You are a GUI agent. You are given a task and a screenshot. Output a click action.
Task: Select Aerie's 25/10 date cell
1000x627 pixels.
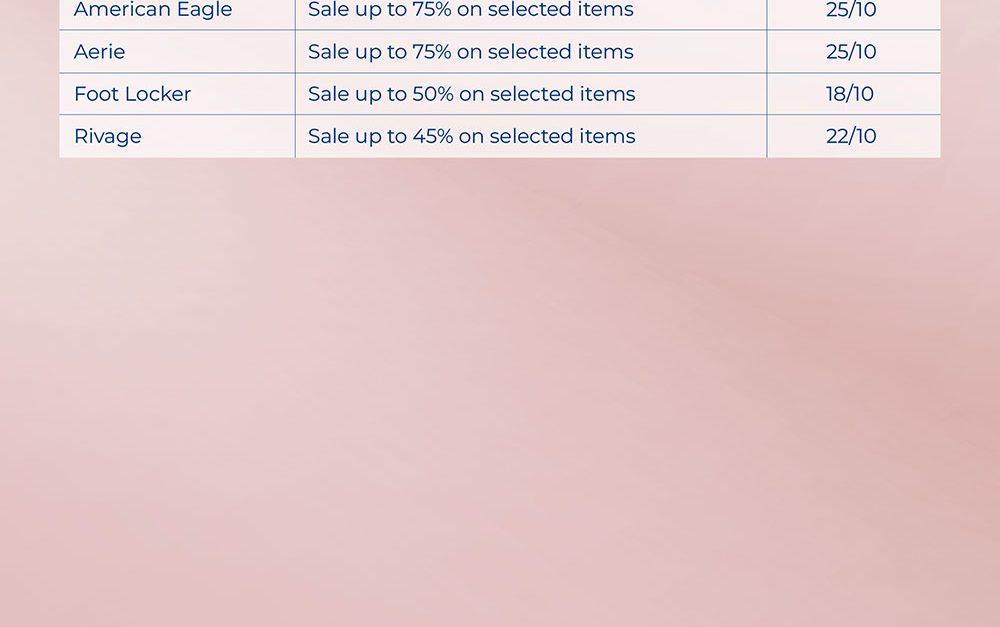point(851,52)
